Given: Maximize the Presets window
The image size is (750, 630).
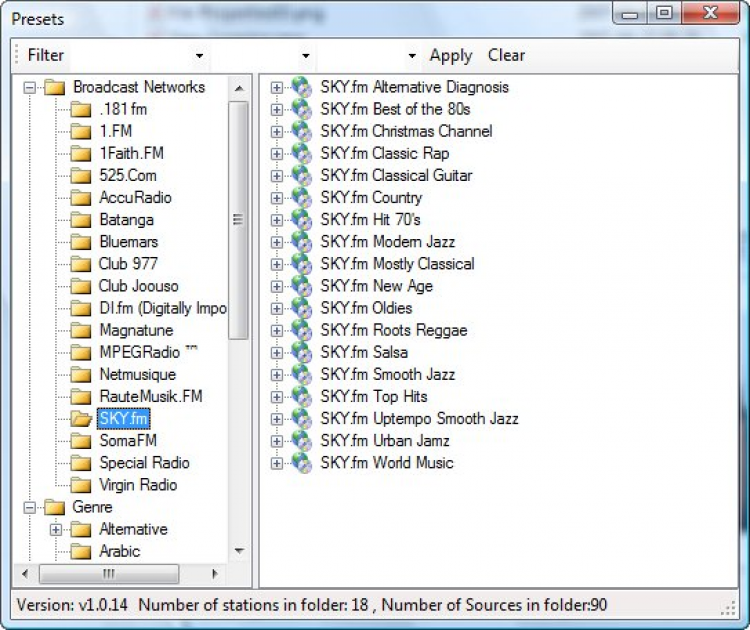Looking at the screenshot, I should pos(664,13).
